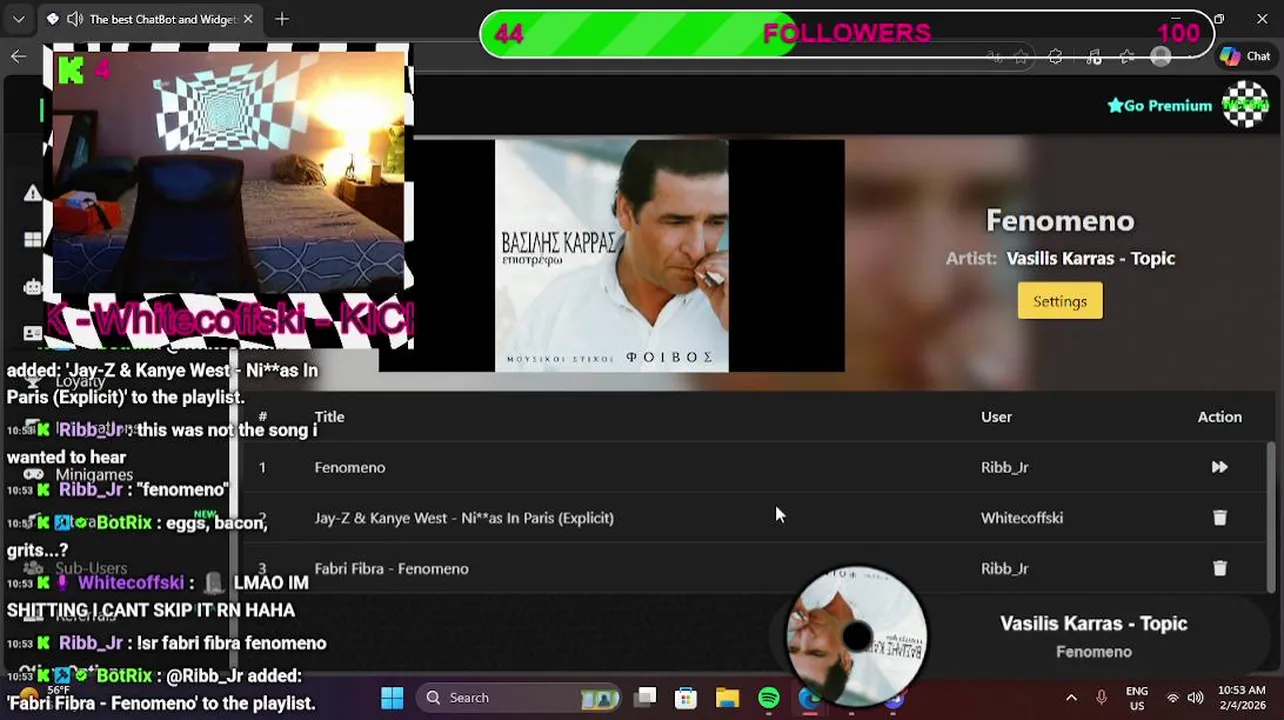Click the followers goal progress bar
Screen dimensions: 1284x720
pyautogui.click(x=846, y=33)
